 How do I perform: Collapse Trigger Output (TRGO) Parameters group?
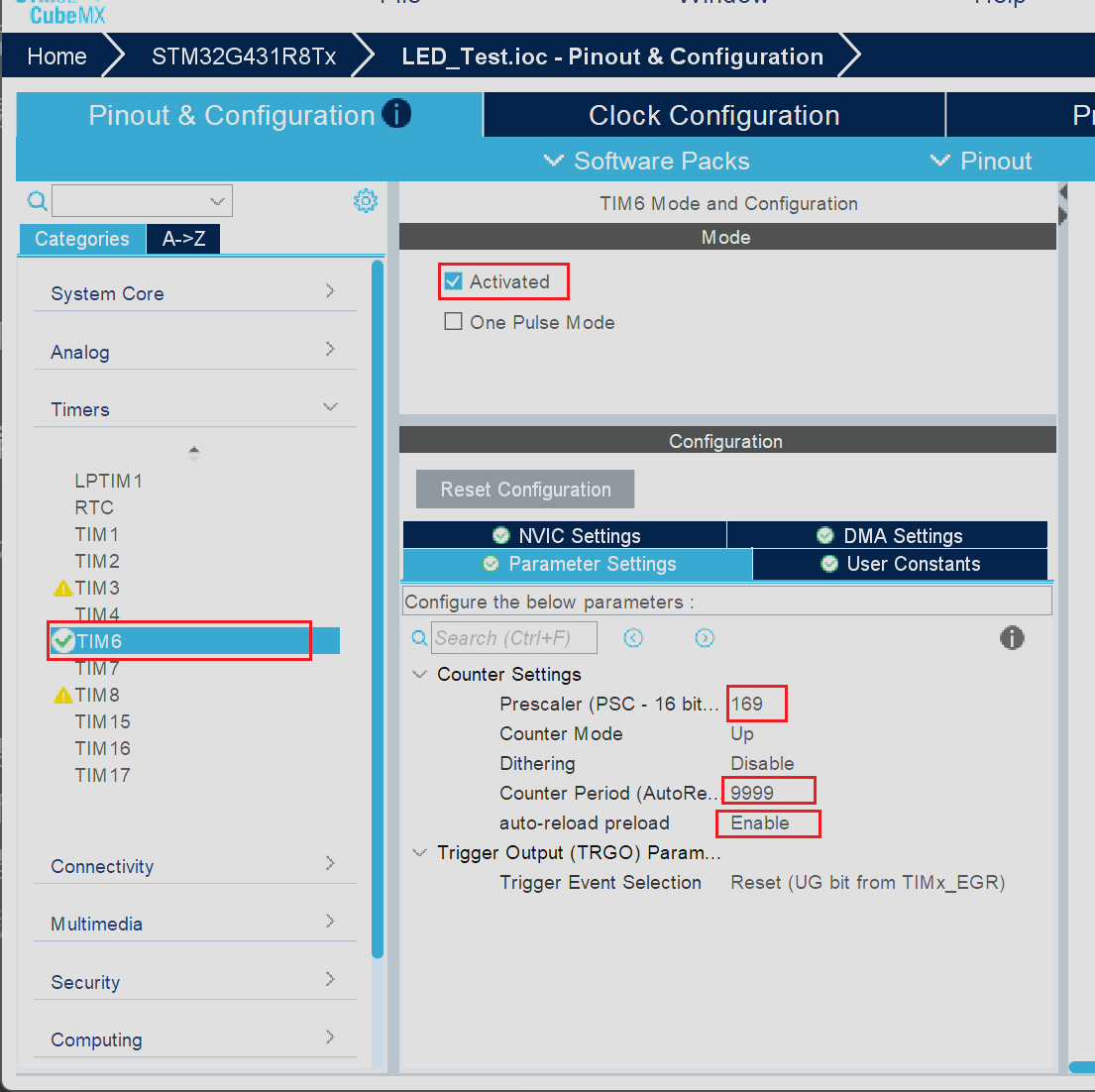(420, 852)
